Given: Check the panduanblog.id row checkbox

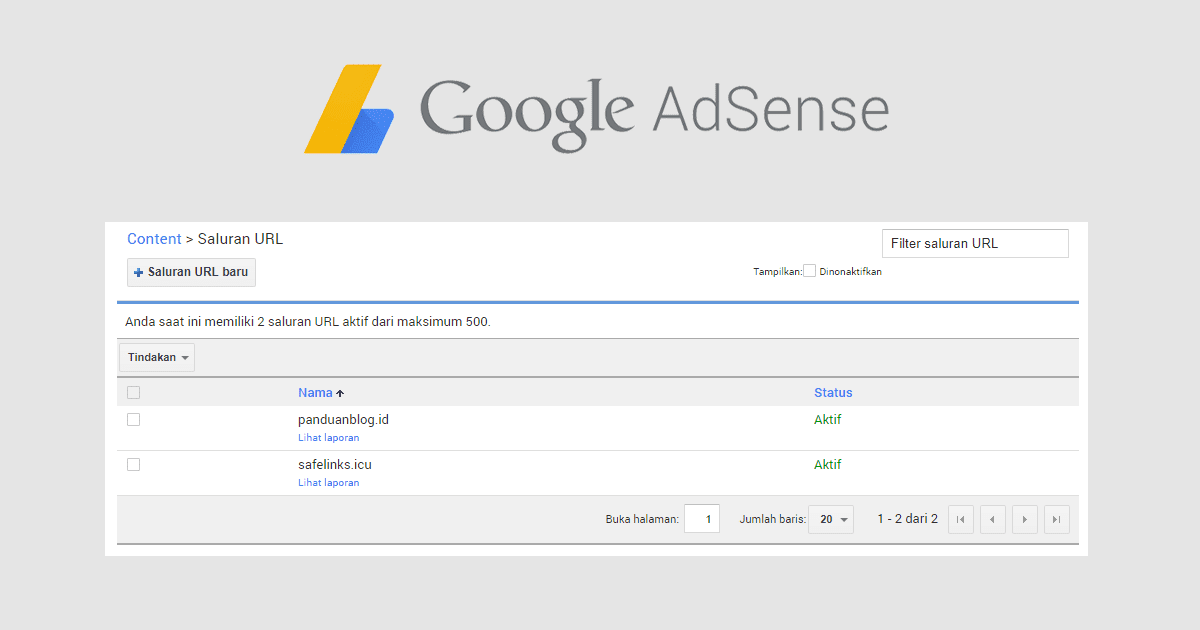Looking at the screenshot, I should [133, 420].
